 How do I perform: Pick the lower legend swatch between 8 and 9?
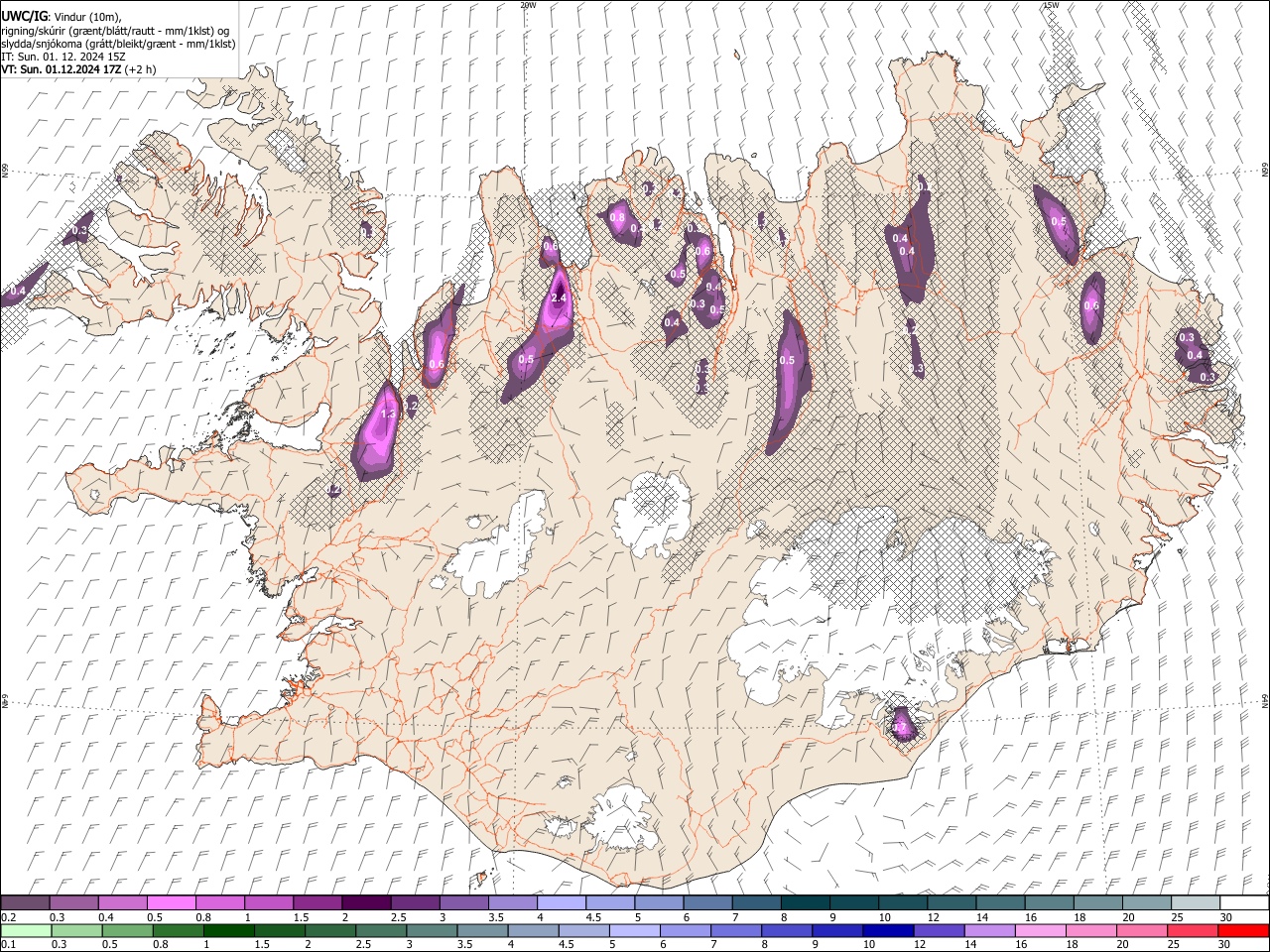click(786, 931)
